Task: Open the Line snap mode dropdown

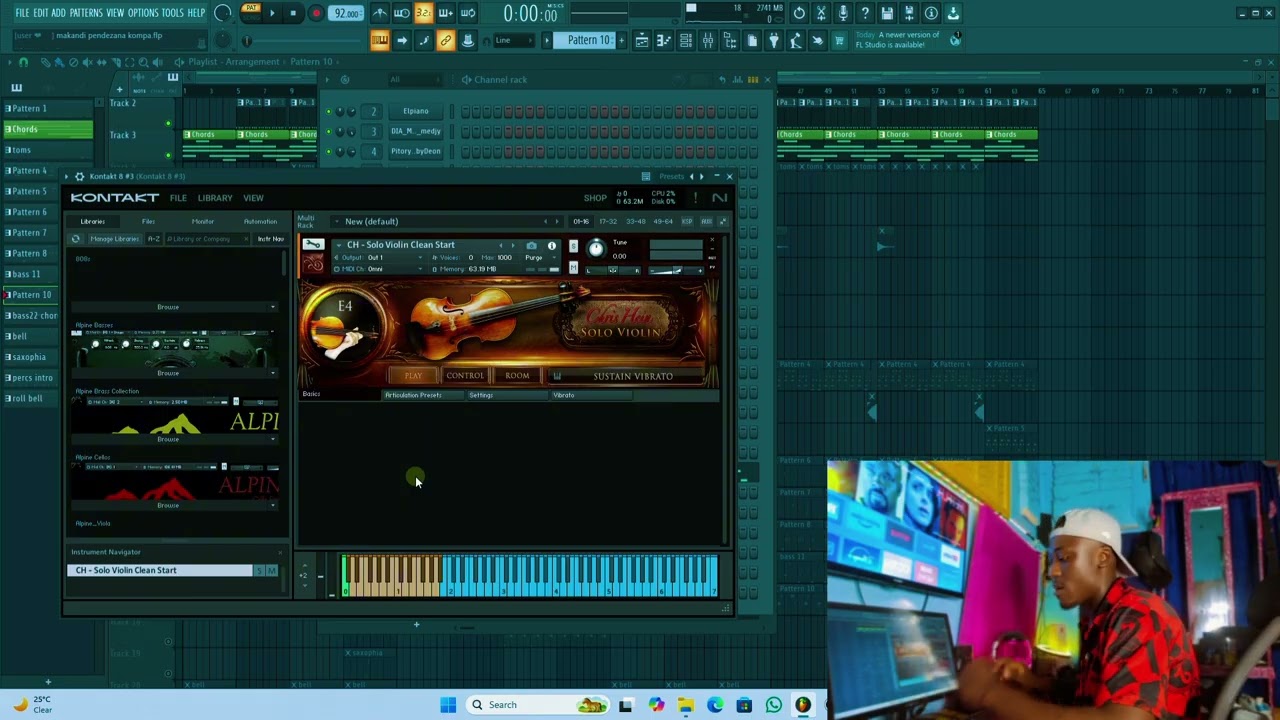Action: (512, 40)
